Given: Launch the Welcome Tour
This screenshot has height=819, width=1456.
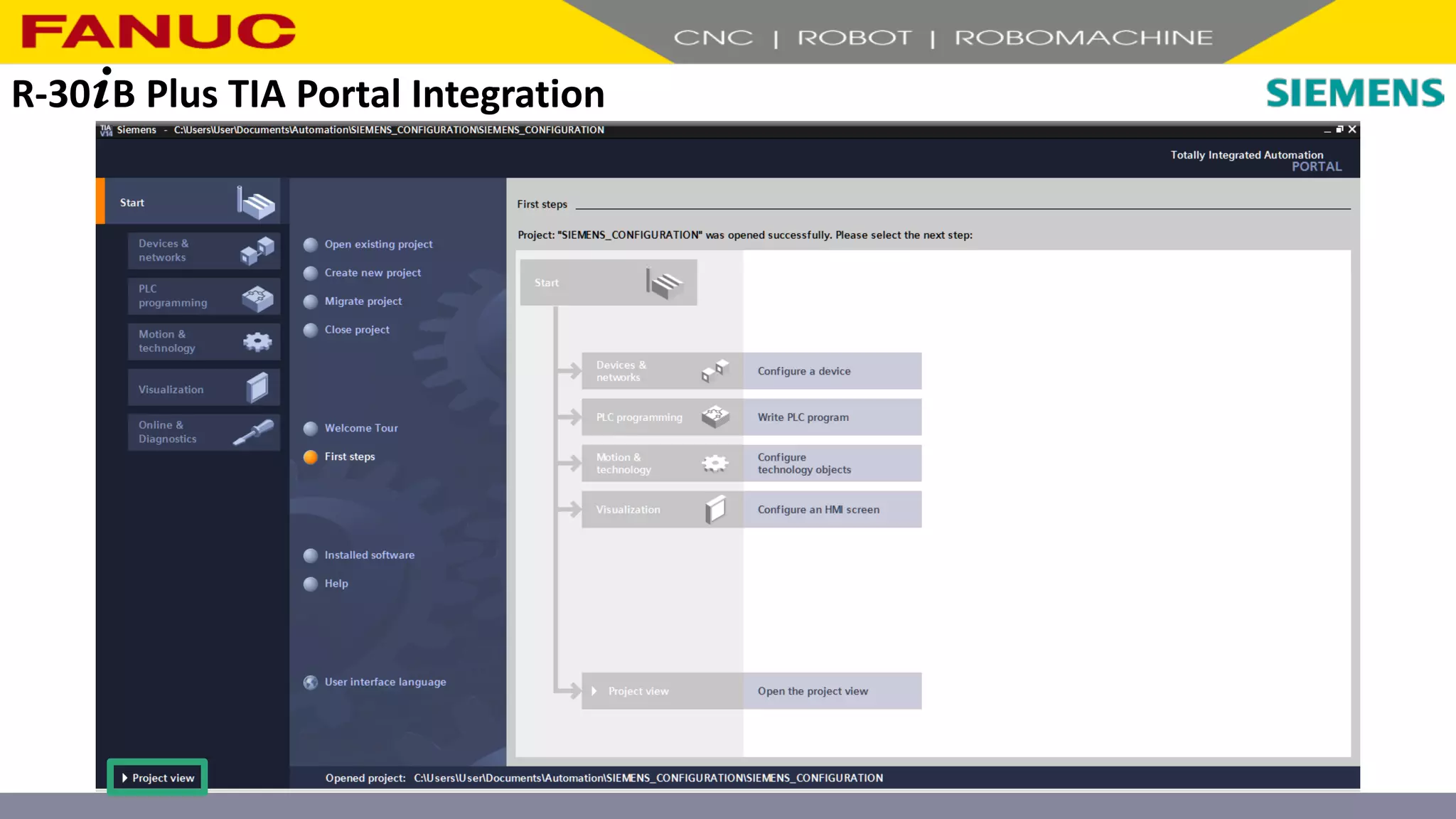Looking at the screenshot, I should tap(361, 428).
